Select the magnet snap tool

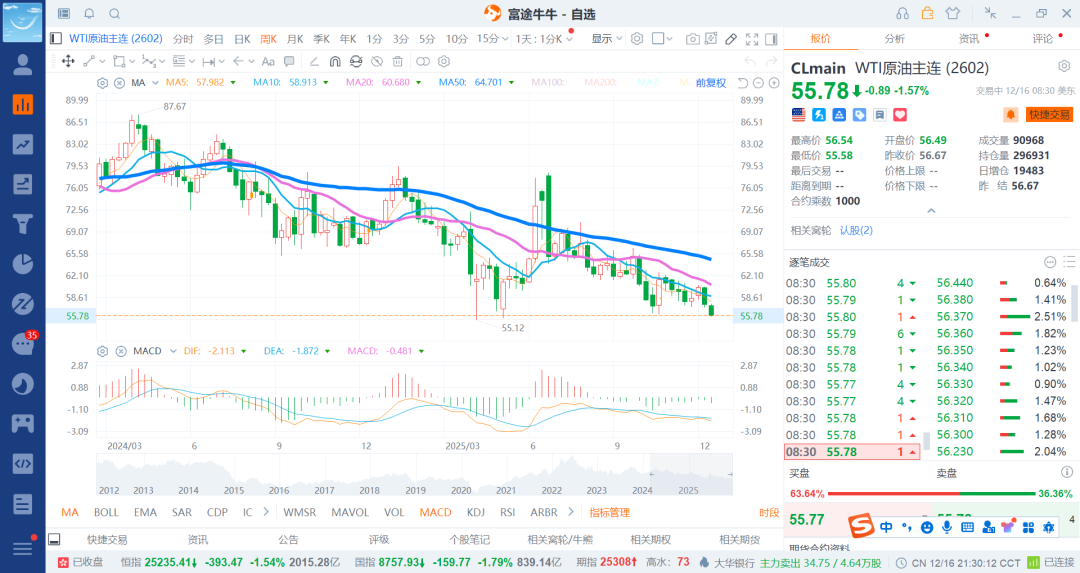tap(335, 61)
